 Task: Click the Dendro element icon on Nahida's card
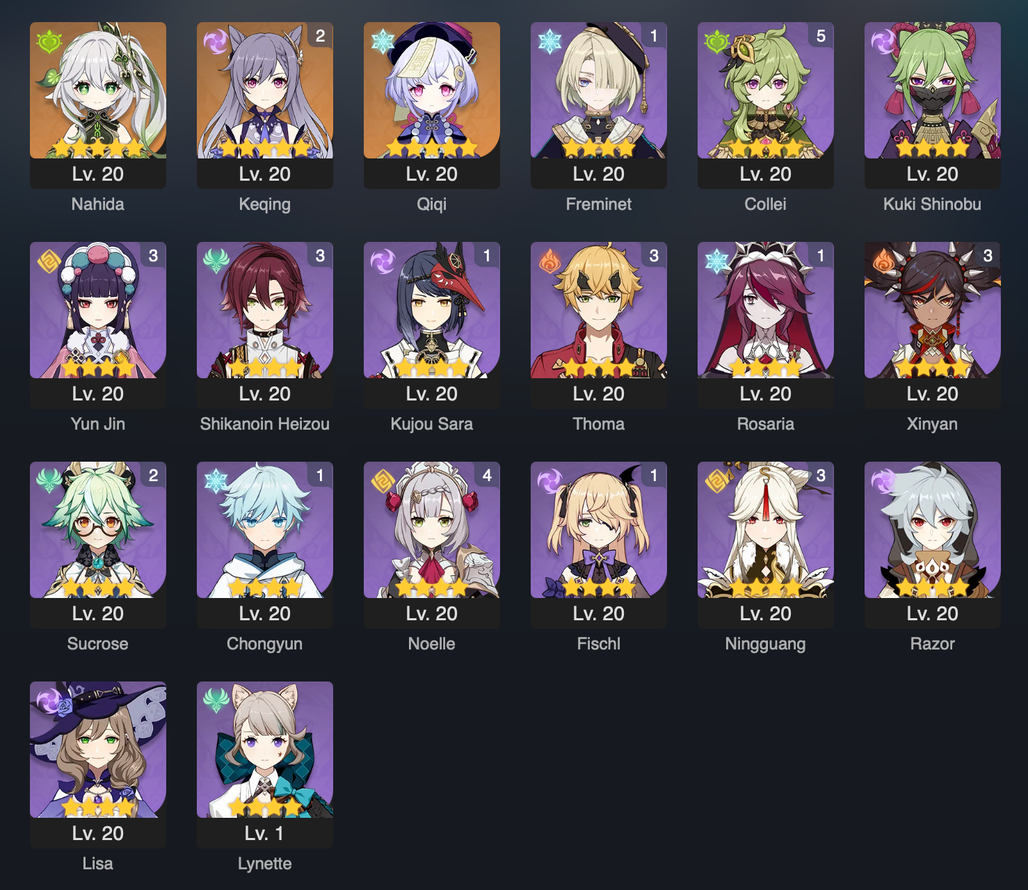click(49, 43)
